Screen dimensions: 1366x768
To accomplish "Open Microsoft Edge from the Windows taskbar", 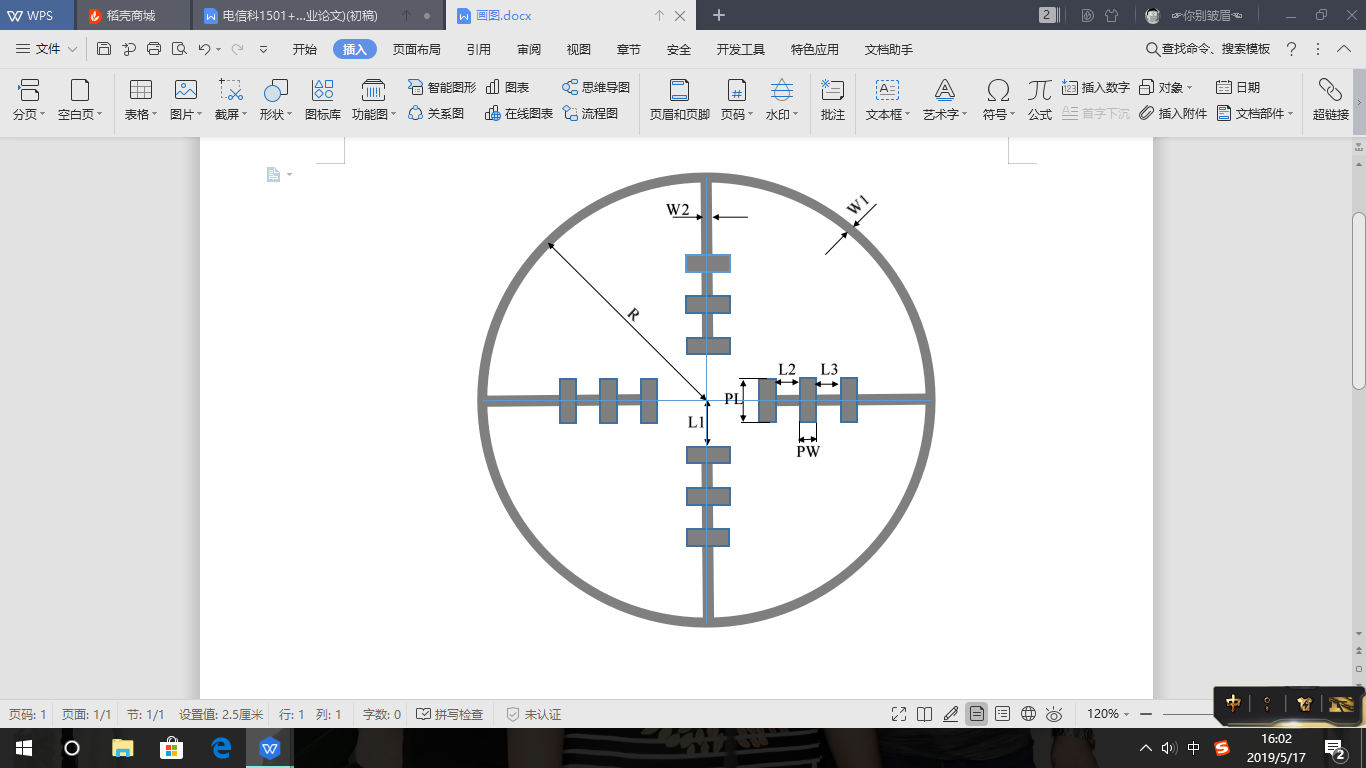I will [221, 748].
